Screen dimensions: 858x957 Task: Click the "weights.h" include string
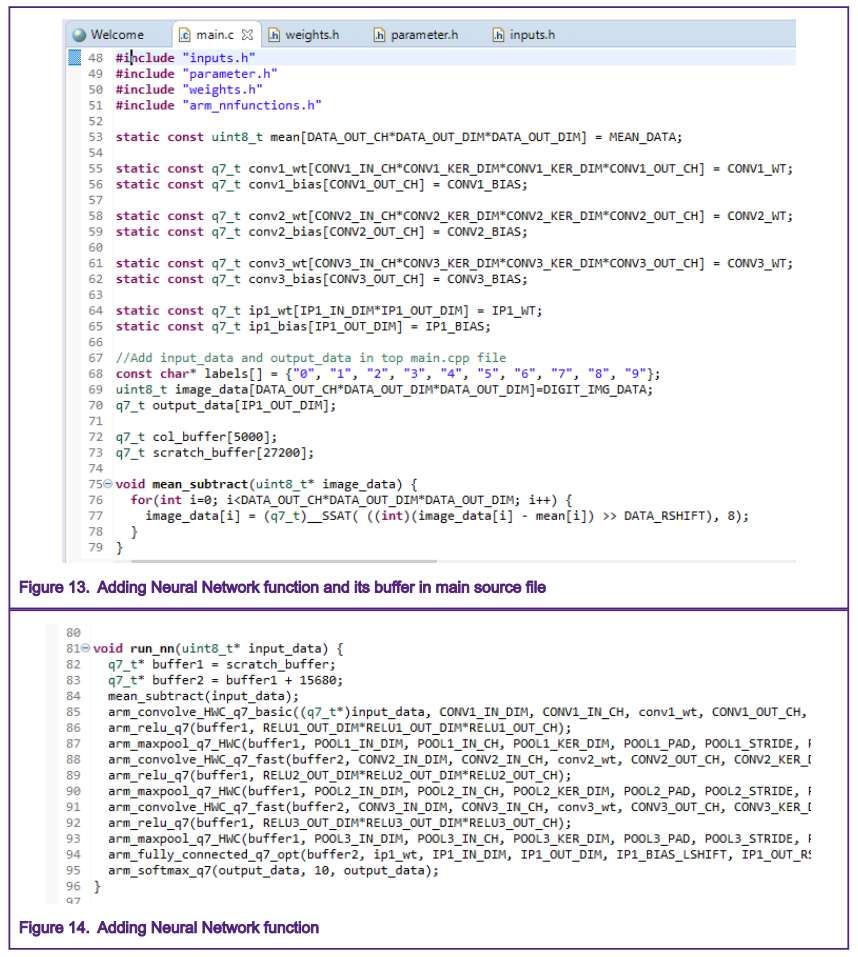[223, 90]
